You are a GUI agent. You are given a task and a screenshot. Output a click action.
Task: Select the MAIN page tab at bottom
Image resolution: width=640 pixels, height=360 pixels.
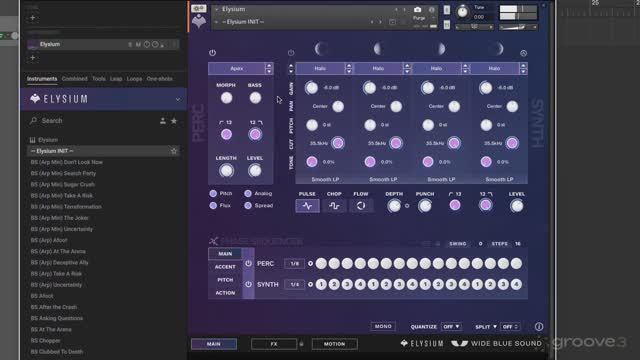click(x=213, y=344)
